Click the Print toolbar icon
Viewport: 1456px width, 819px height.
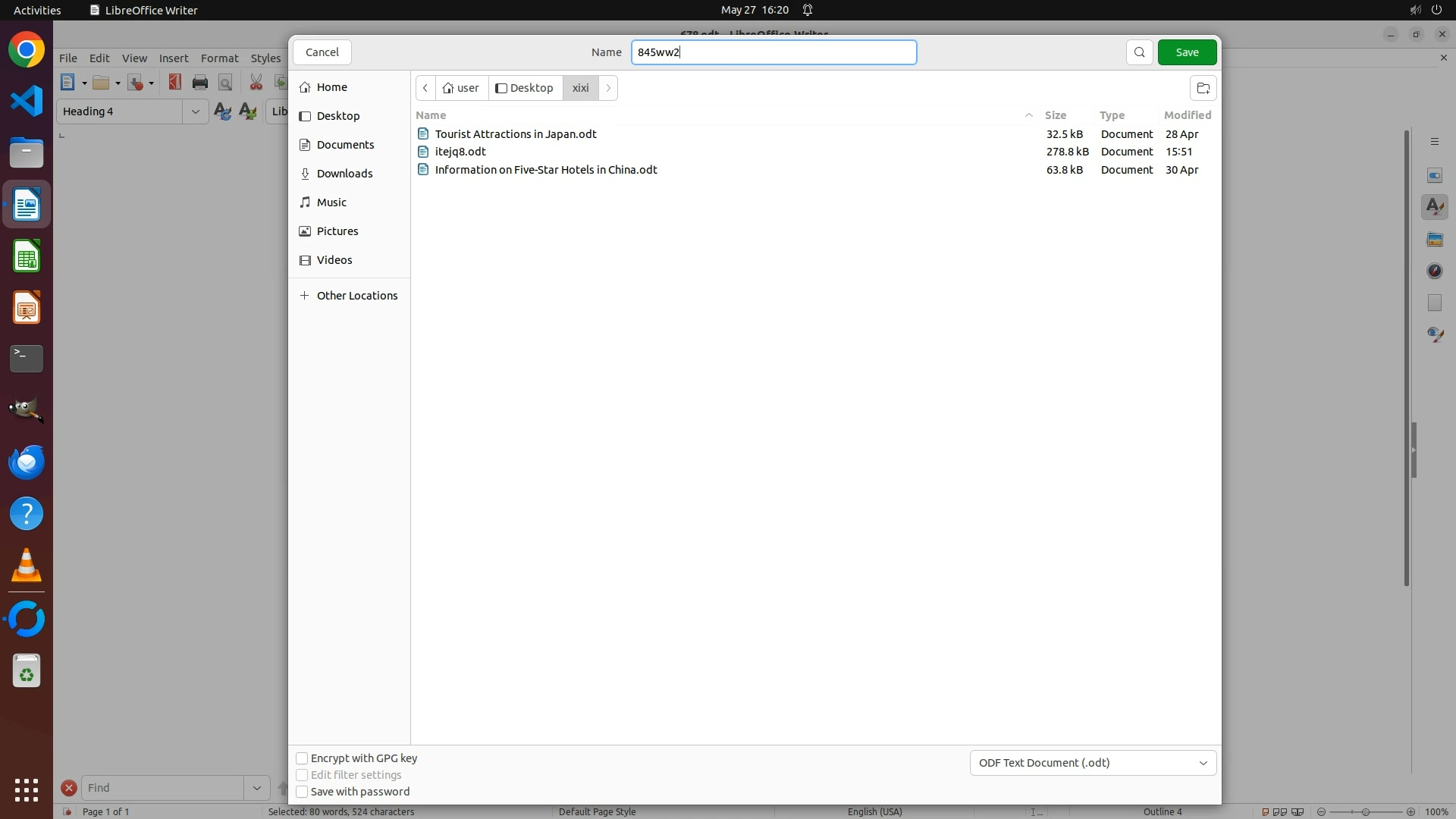pyautogui.click(x=200, y=83)
